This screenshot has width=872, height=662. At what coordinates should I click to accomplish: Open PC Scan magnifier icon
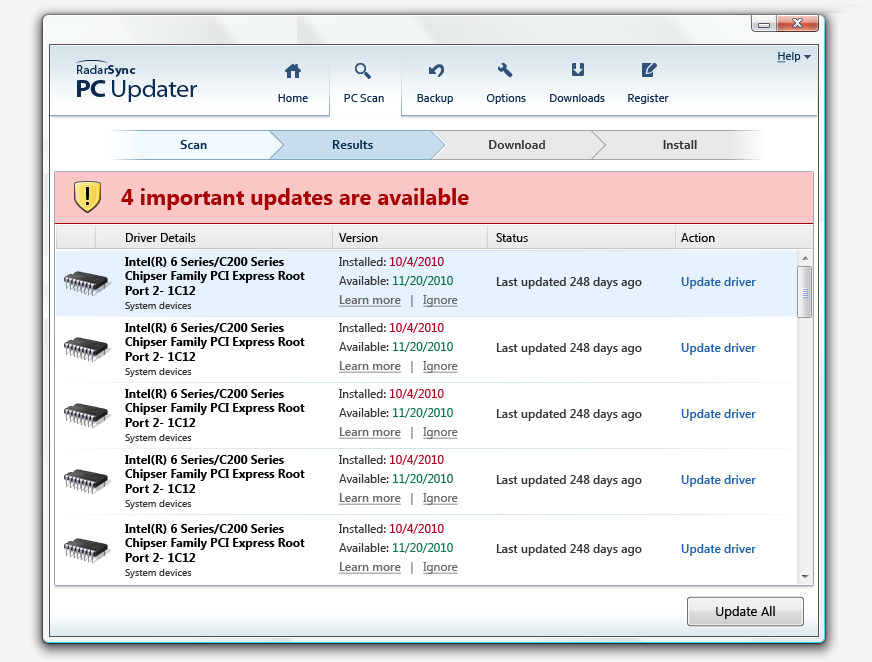coord(363,71)
